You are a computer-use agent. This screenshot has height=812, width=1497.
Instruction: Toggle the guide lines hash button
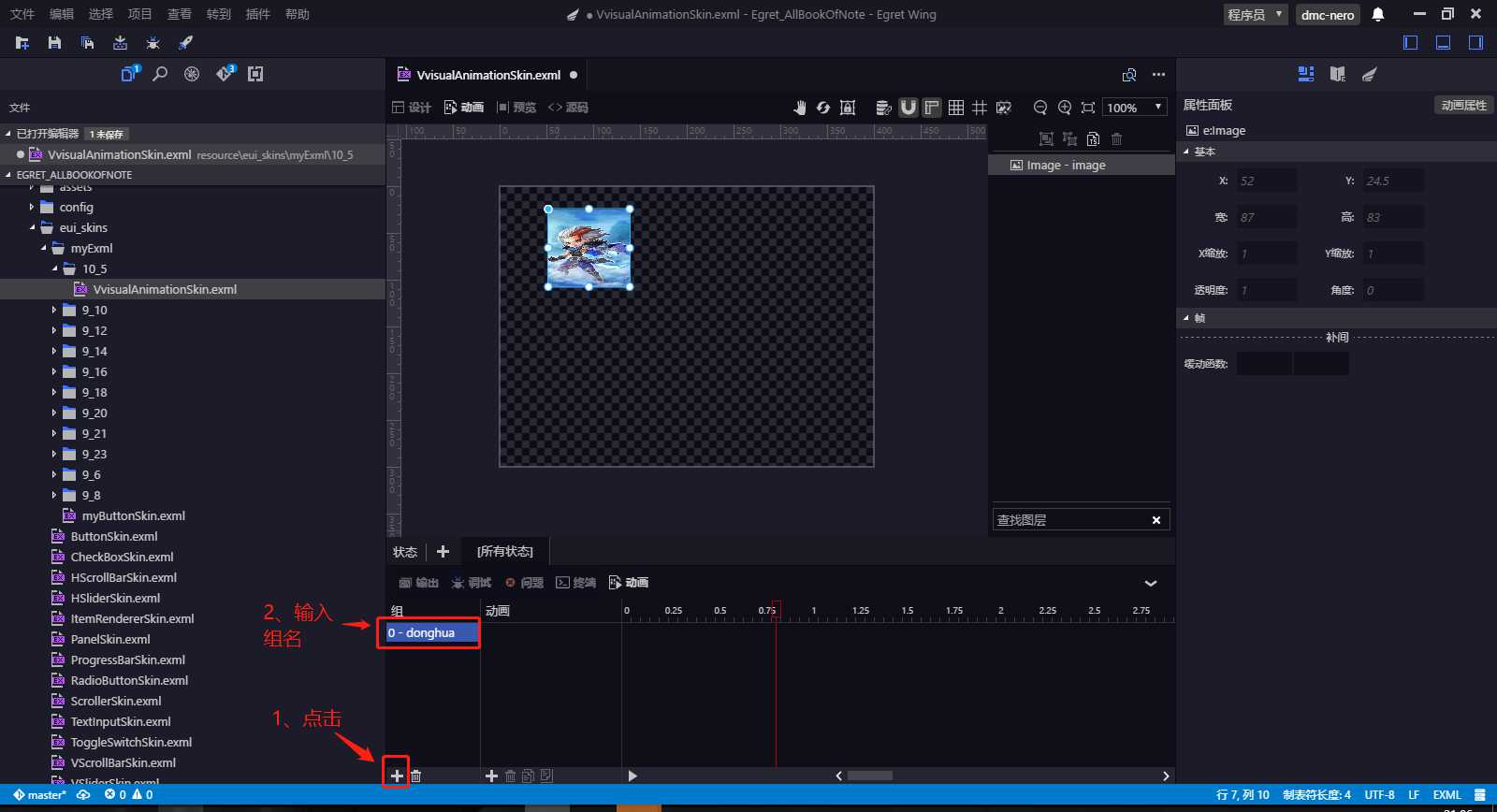coord(980,108)
